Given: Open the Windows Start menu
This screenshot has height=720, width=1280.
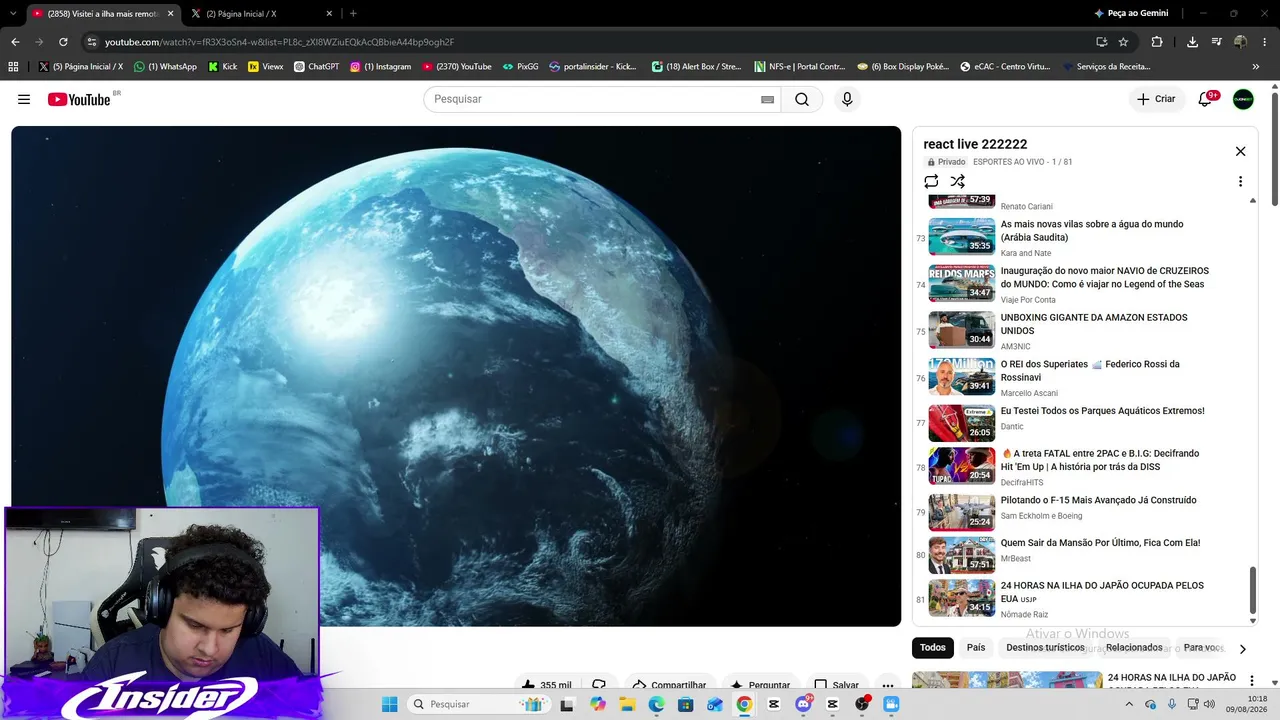Looking at the screenshot, I should pos(389,704).
